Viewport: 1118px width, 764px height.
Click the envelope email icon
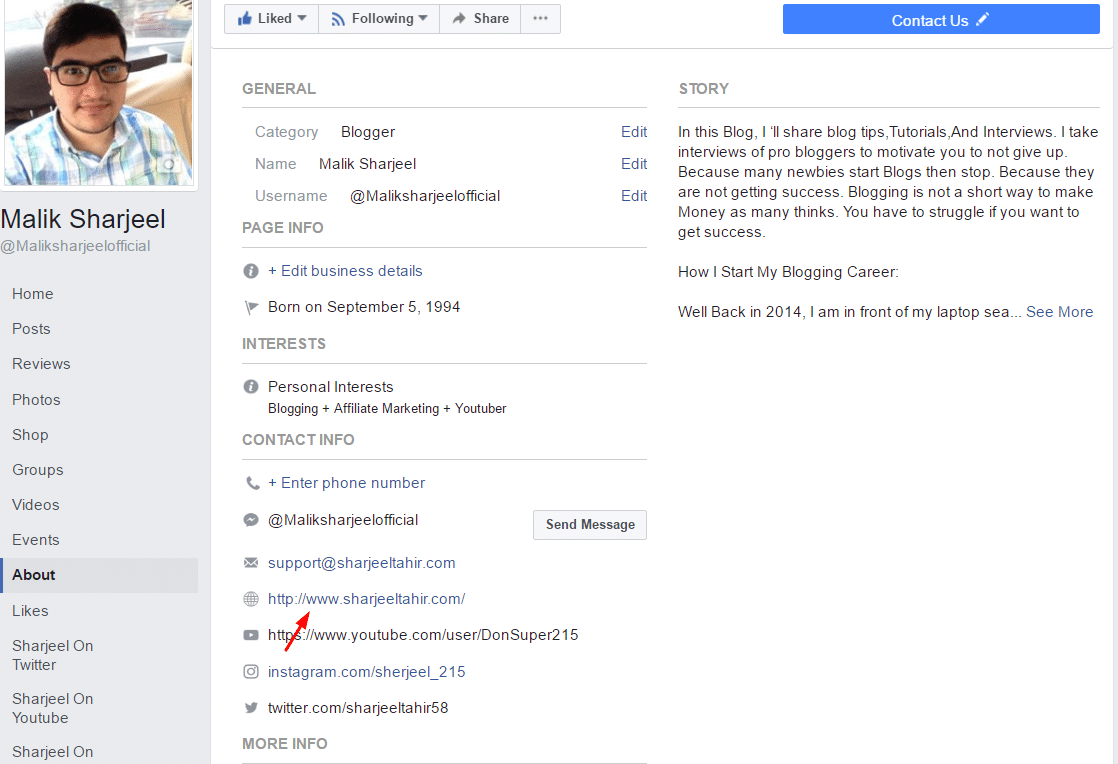click(251, 563)
